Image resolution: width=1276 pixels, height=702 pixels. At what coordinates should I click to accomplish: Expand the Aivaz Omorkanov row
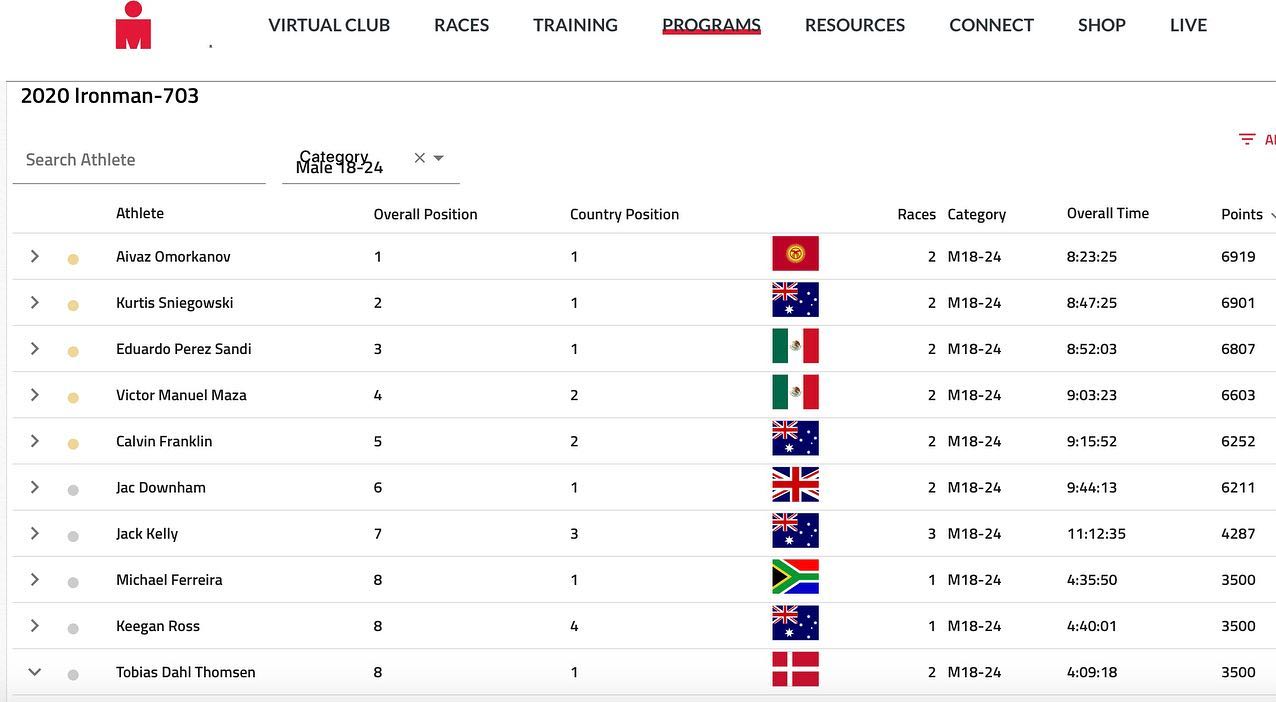coord(35,256)
